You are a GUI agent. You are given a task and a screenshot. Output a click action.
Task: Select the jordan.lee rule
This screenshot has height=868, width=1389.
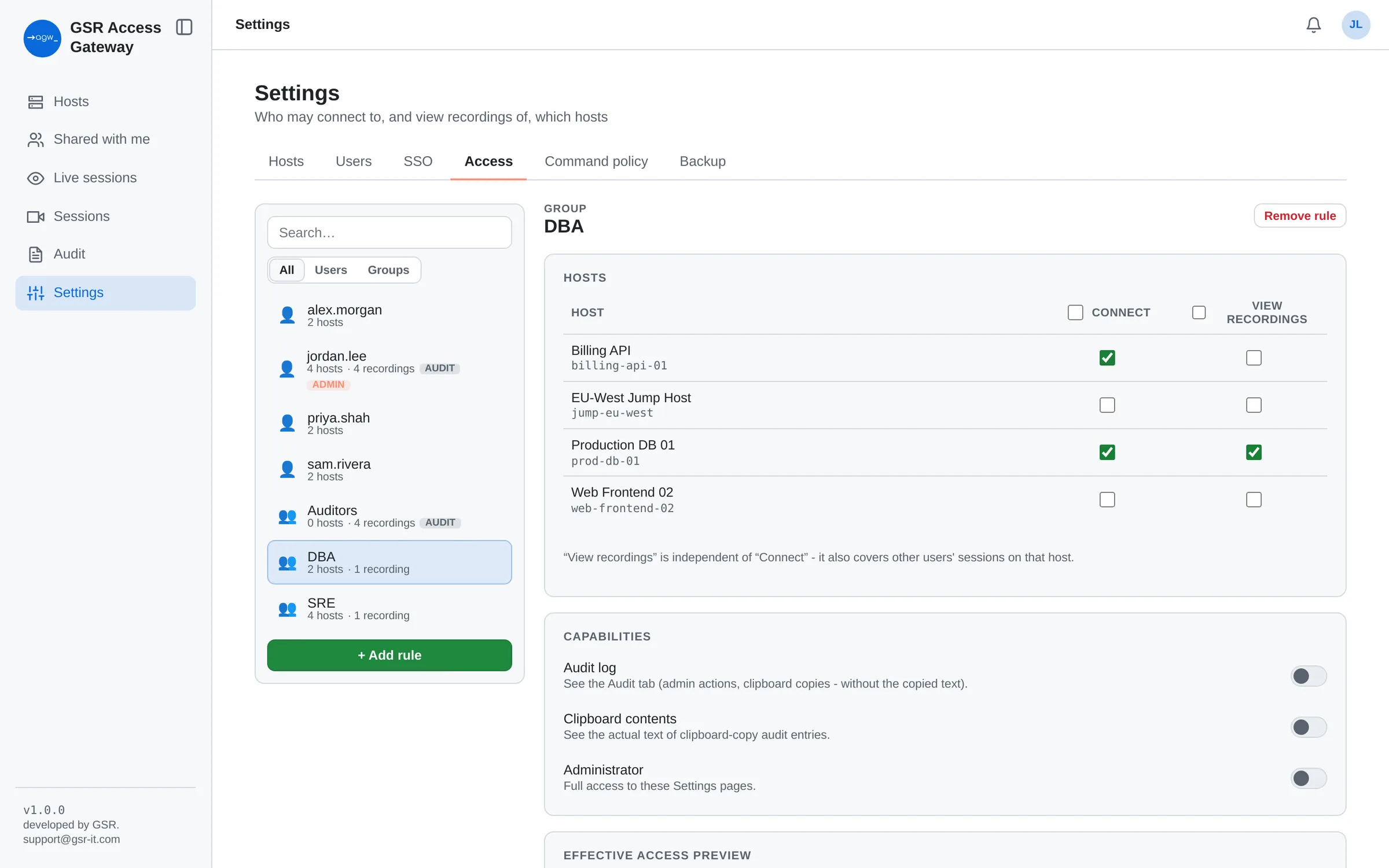pos(389,369)
